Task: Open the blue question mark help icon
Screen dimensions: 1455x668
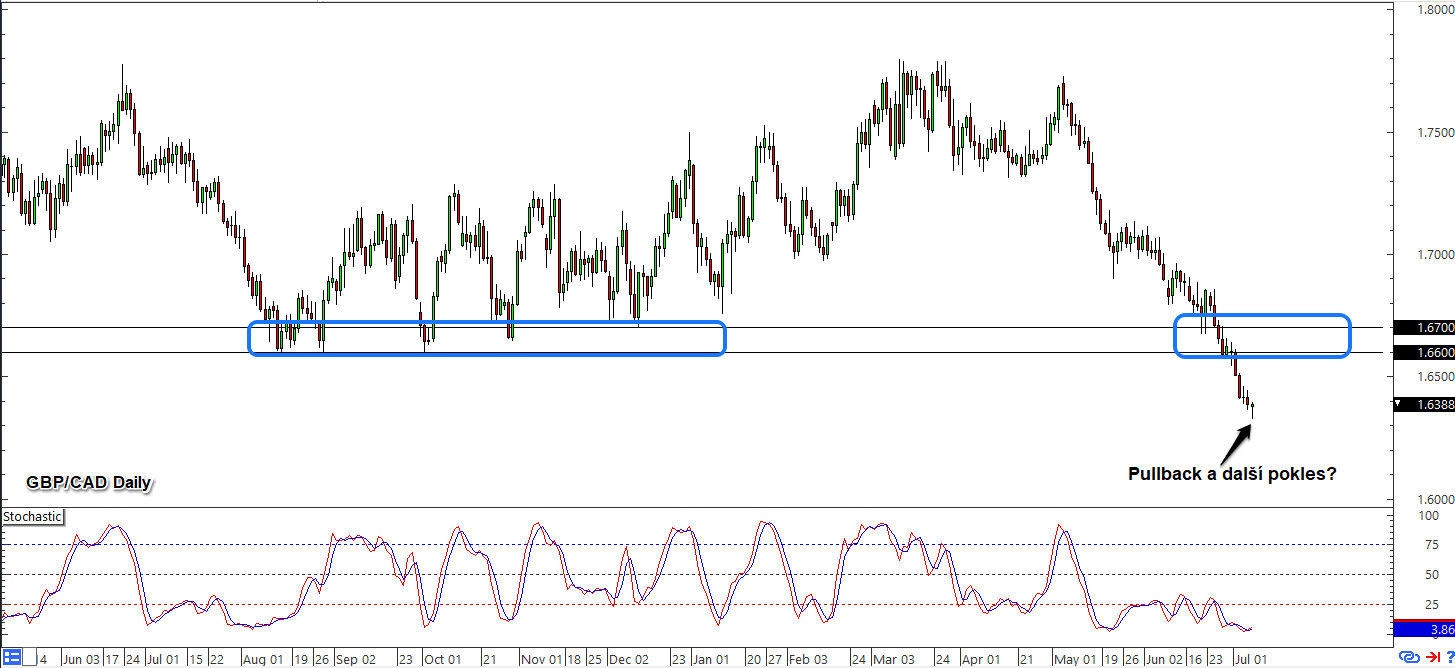Action: click(1449, 658)
